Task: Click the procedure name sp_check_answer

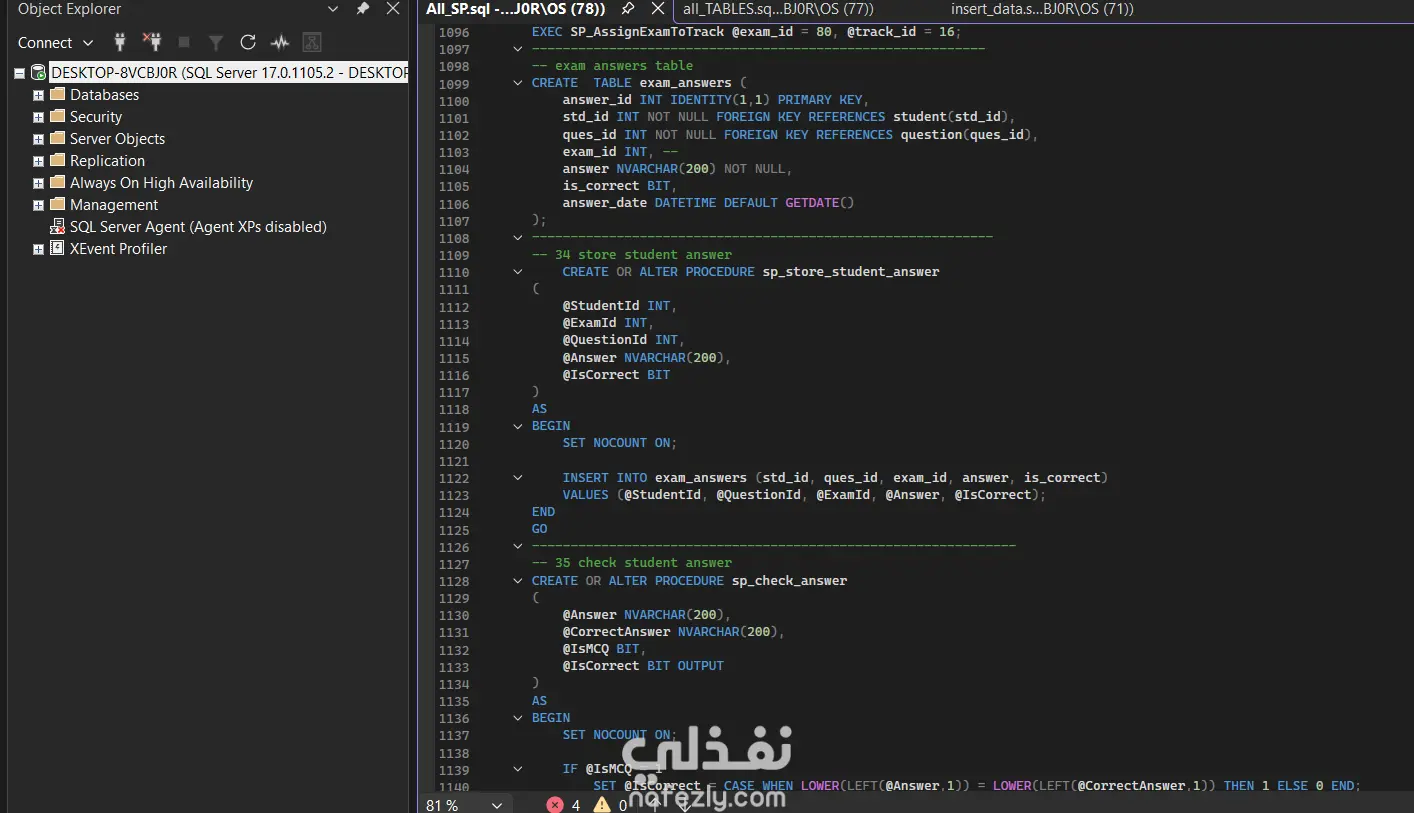Action: coord(789,580)
